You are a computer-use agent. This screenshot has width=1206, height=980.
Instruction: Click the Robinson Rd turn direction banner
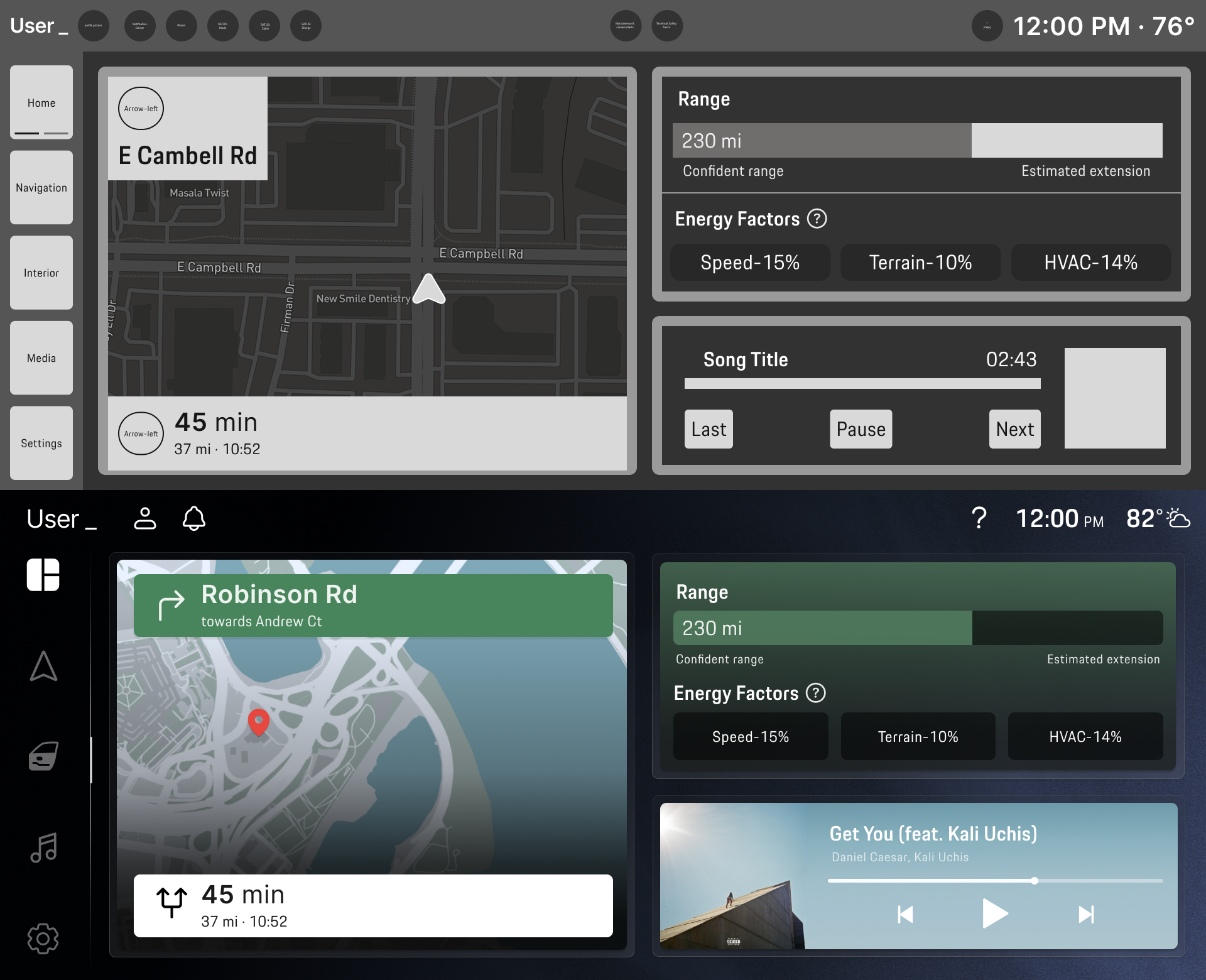point(373,606)
